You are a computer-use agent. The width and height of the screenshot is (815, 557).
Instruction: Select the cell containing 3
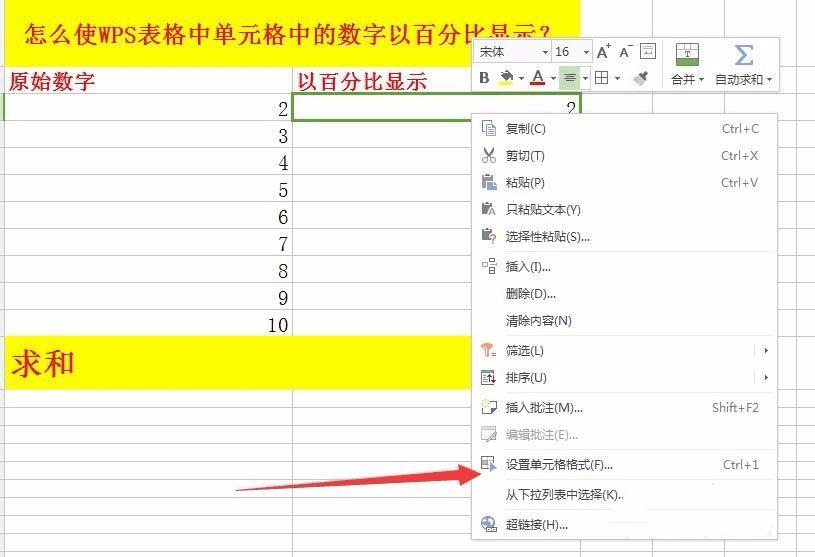pyautogui.click(x=148, y=135)
